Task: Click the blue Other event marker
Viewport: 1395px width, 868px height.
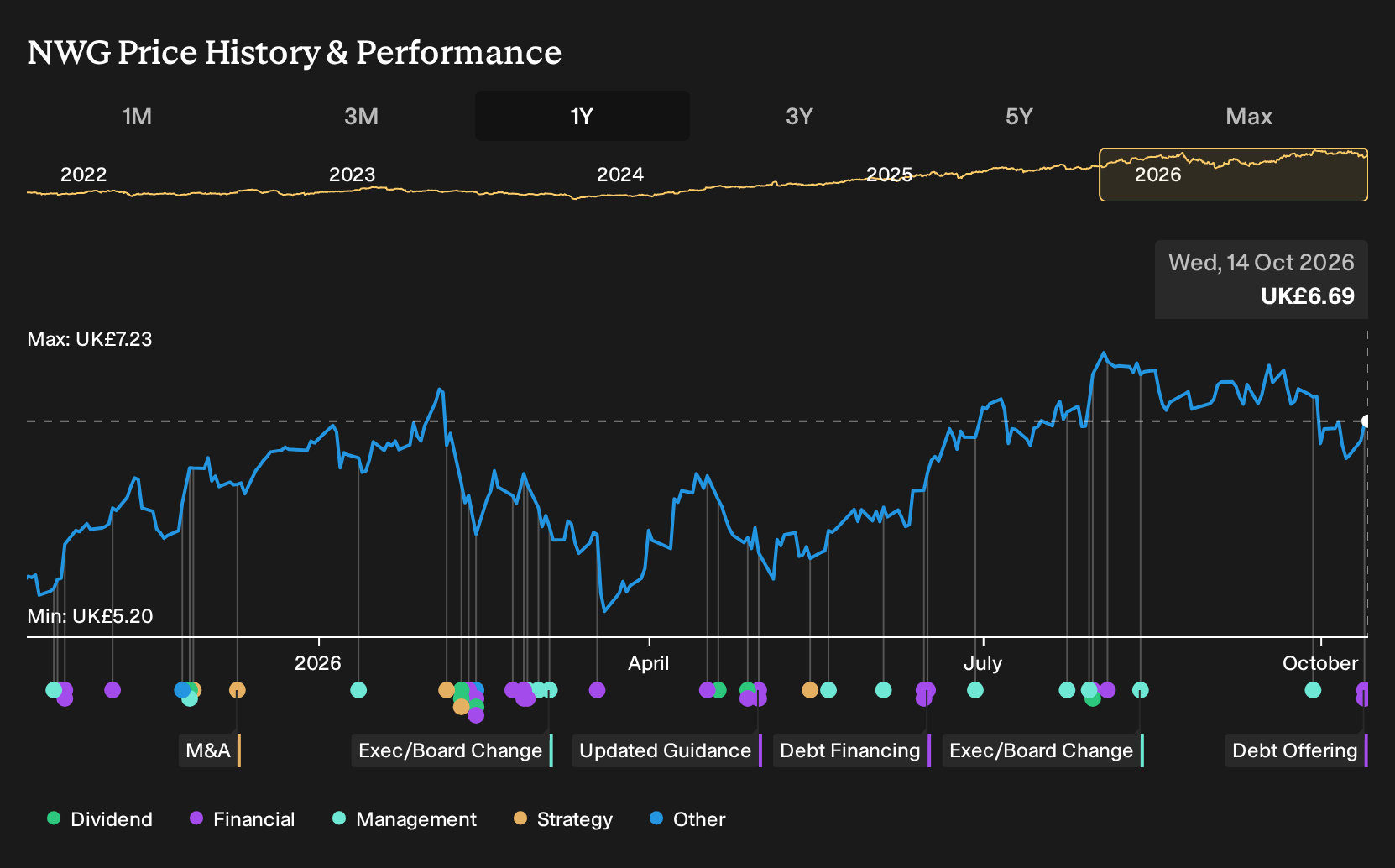Action: pyautogui.click(x=182, y=690)
